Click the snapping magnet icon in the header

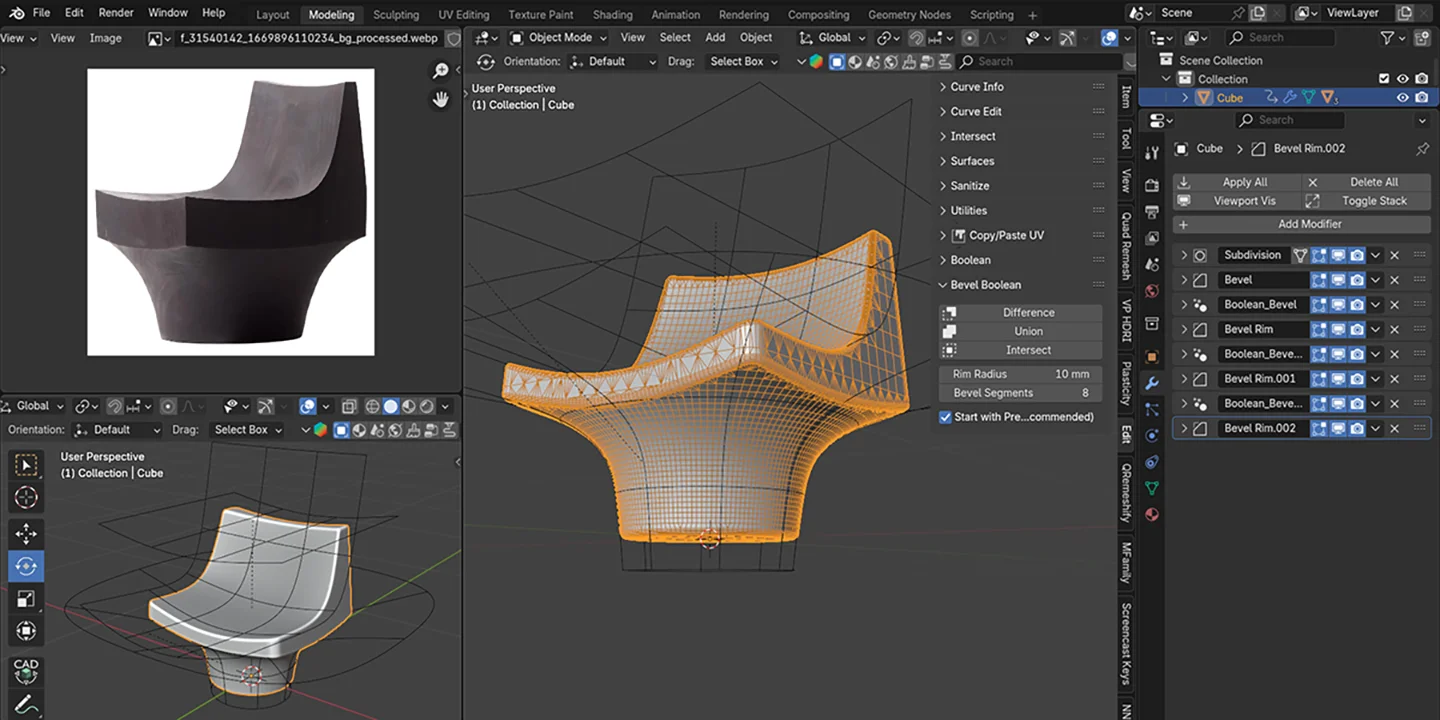tap(917, 37)
